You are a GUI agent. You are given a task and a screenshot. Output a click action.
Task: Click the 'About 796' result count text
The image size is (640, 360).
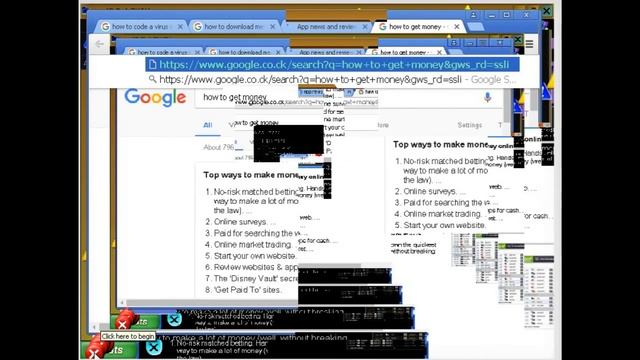point(219,147)
